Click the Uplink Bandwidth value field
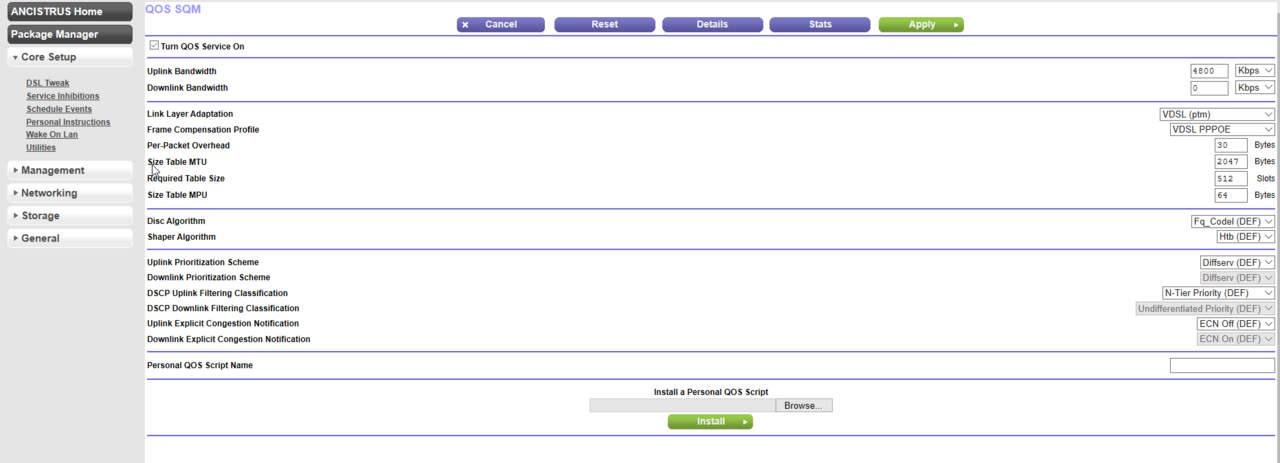This screenshot has height=463, width=1280. click(x=1209, y=71)
